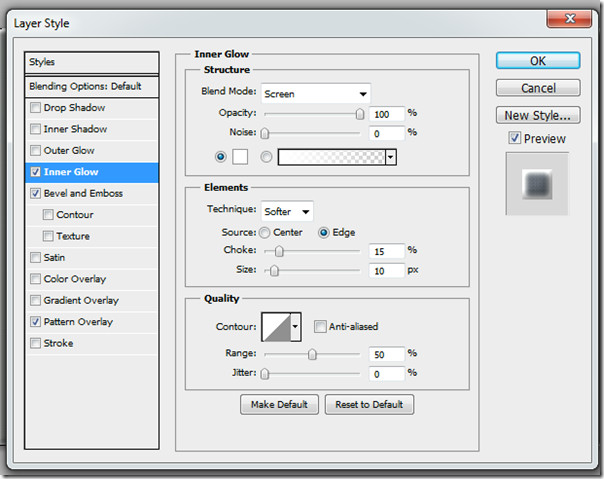Click the Range slider handle
Image resolution: width=604 pixels, height=479 pixels.
coord(312,354)
